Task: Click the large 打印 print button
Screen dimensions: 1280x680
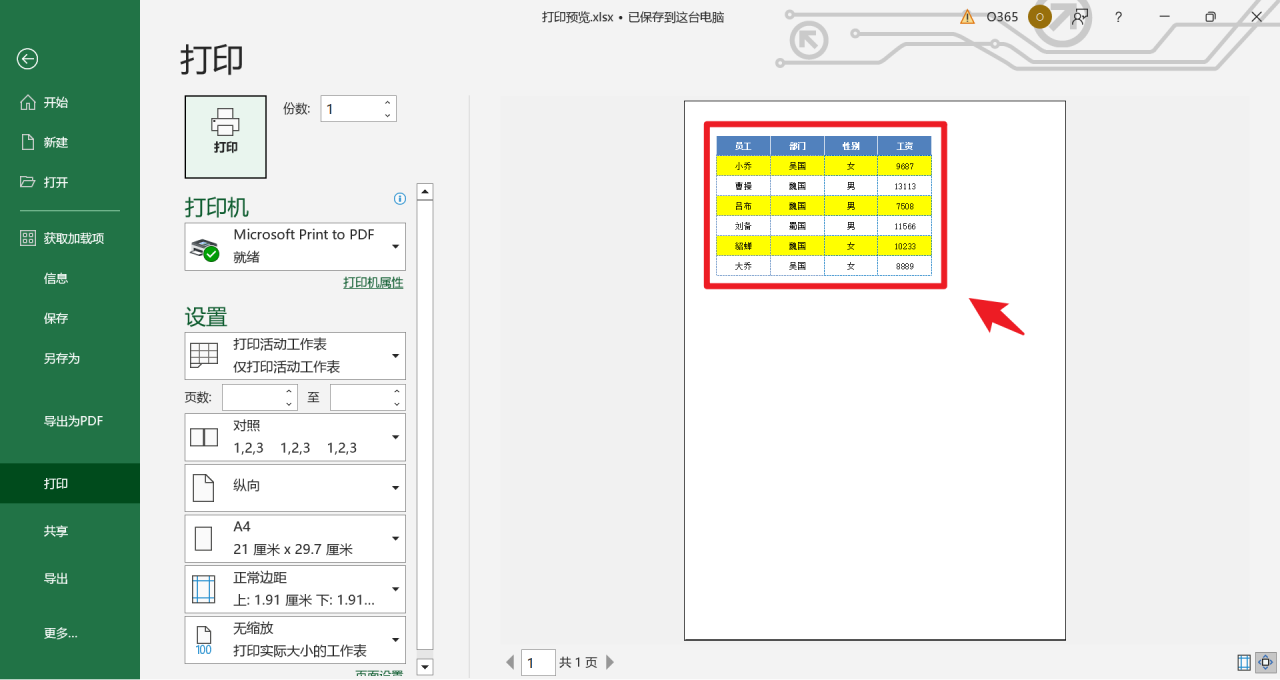Action: [226, 137]
